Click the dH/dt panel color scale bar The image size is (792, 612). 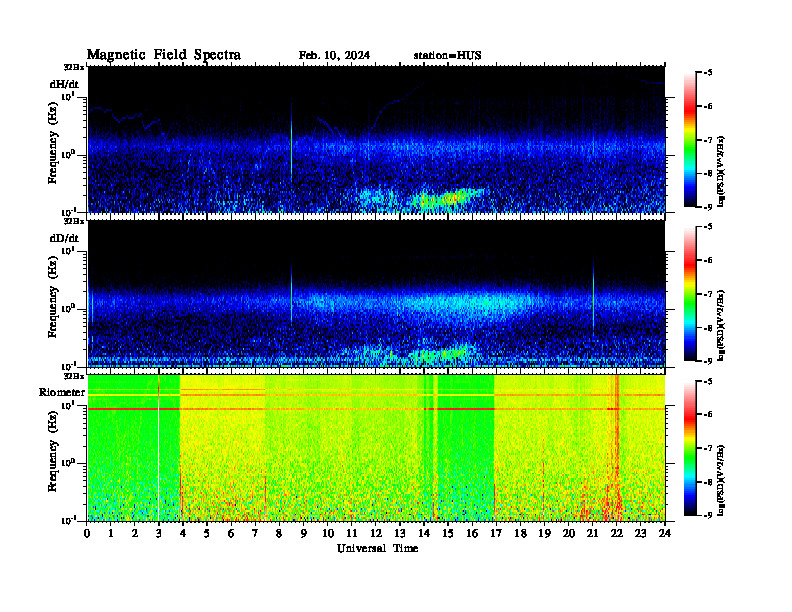coord(690,140)
